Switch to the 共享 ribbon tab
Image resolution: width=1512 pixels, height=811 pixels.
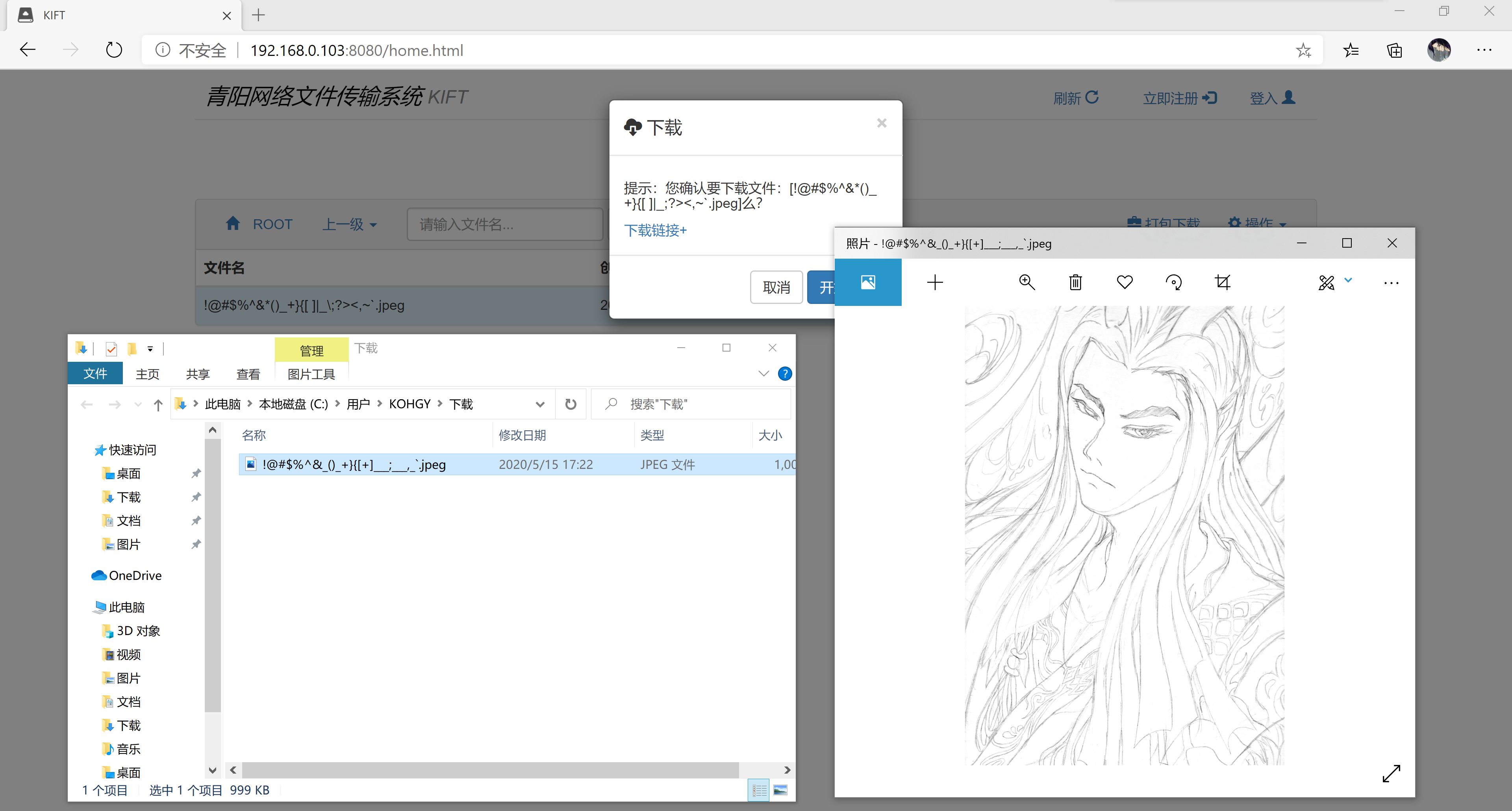[197, 374]
